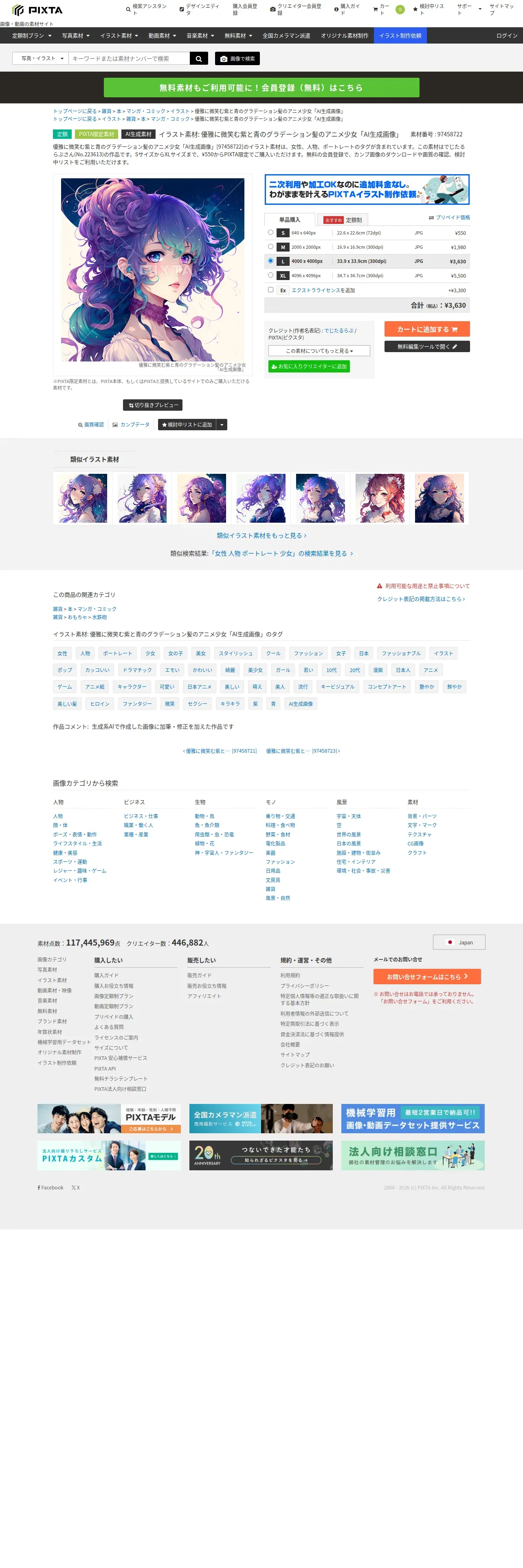Open オリジナル素材制作 in the navigation bar
Image resolution: width=523 pixels, height=1568 pixels.
345,36
